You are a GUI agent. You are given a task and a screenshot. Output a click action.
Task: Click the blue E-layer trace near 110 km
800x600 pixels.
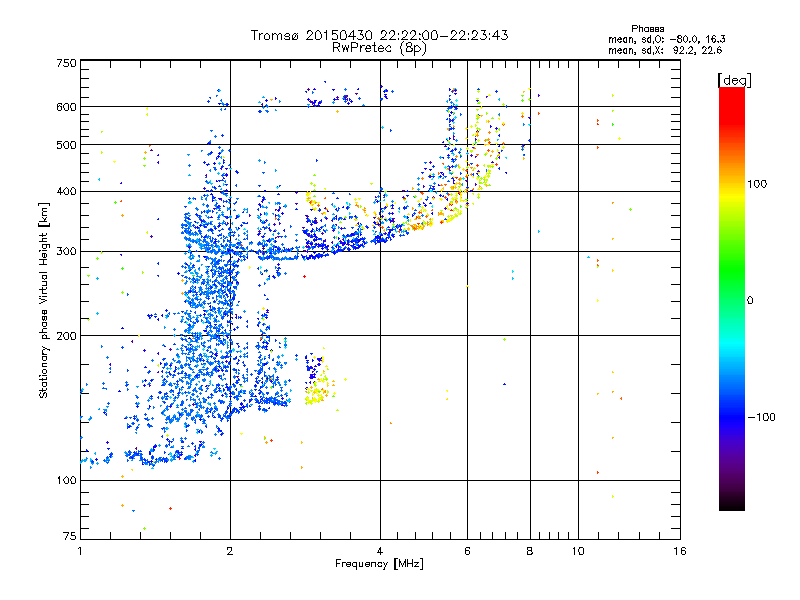(153, 457)
